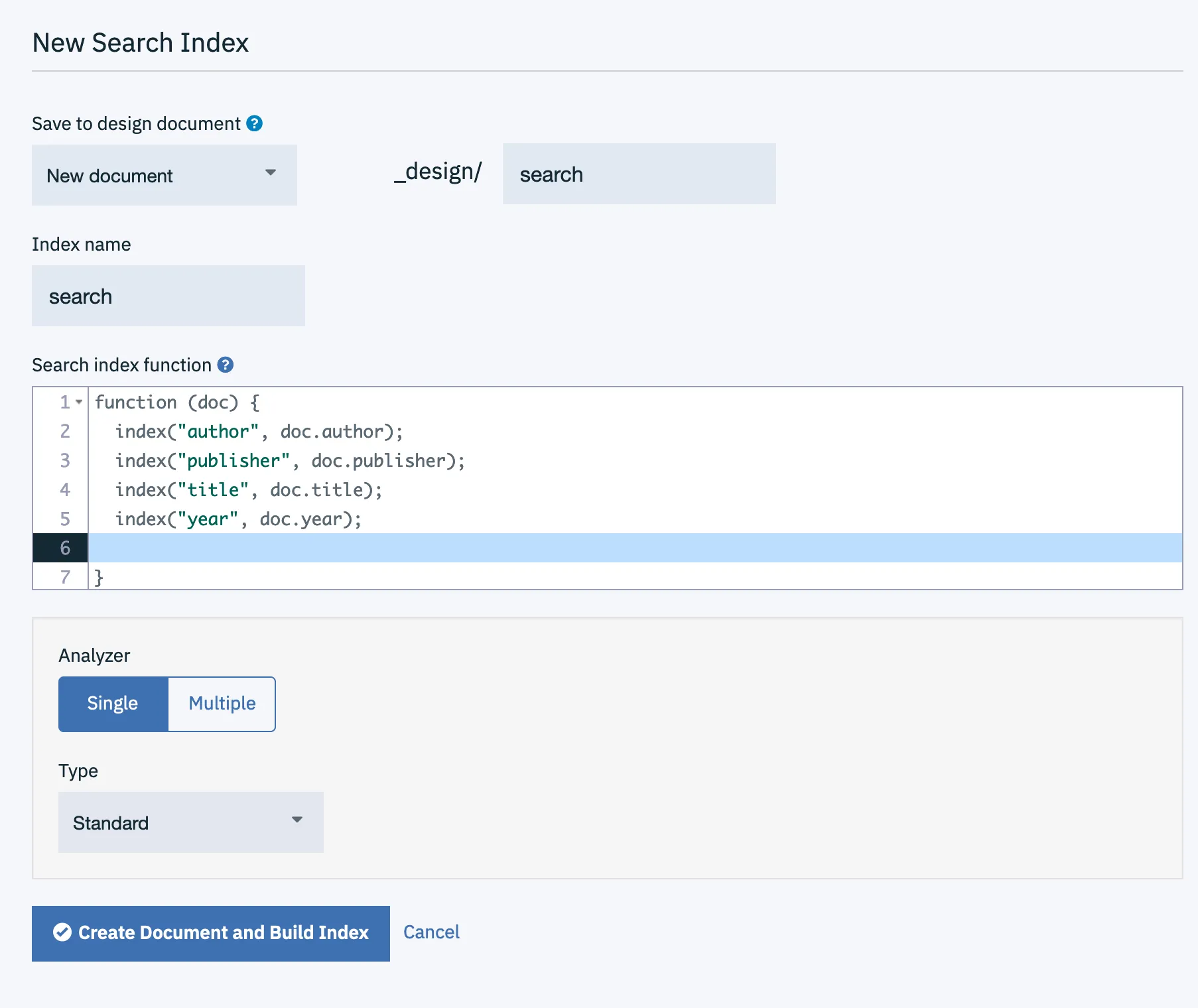Image resolution: width=1198 pixels, height=1008 pixels.
Task: Open help icon beside Save to design document
Action: coord(254,123)
